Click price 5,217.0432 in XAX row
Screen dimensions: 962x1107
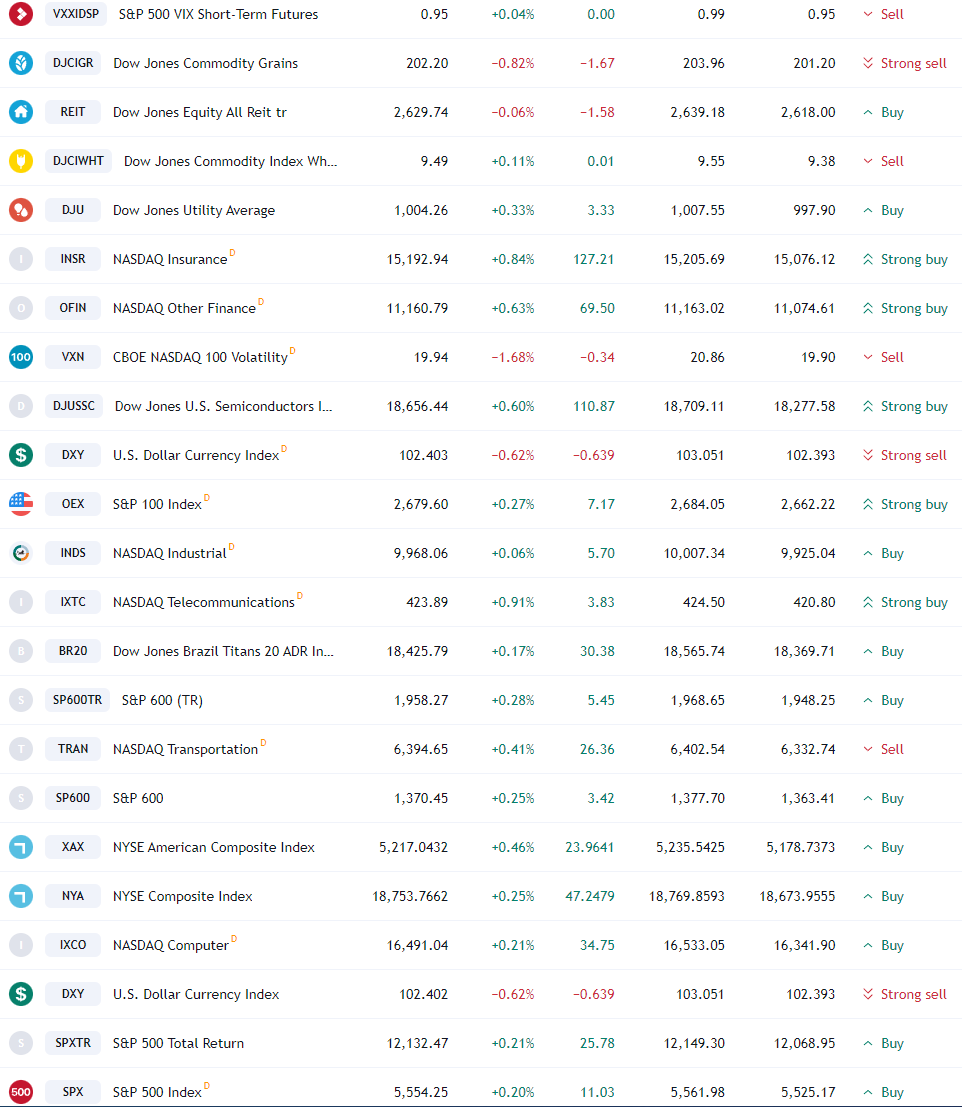point(414,847)
